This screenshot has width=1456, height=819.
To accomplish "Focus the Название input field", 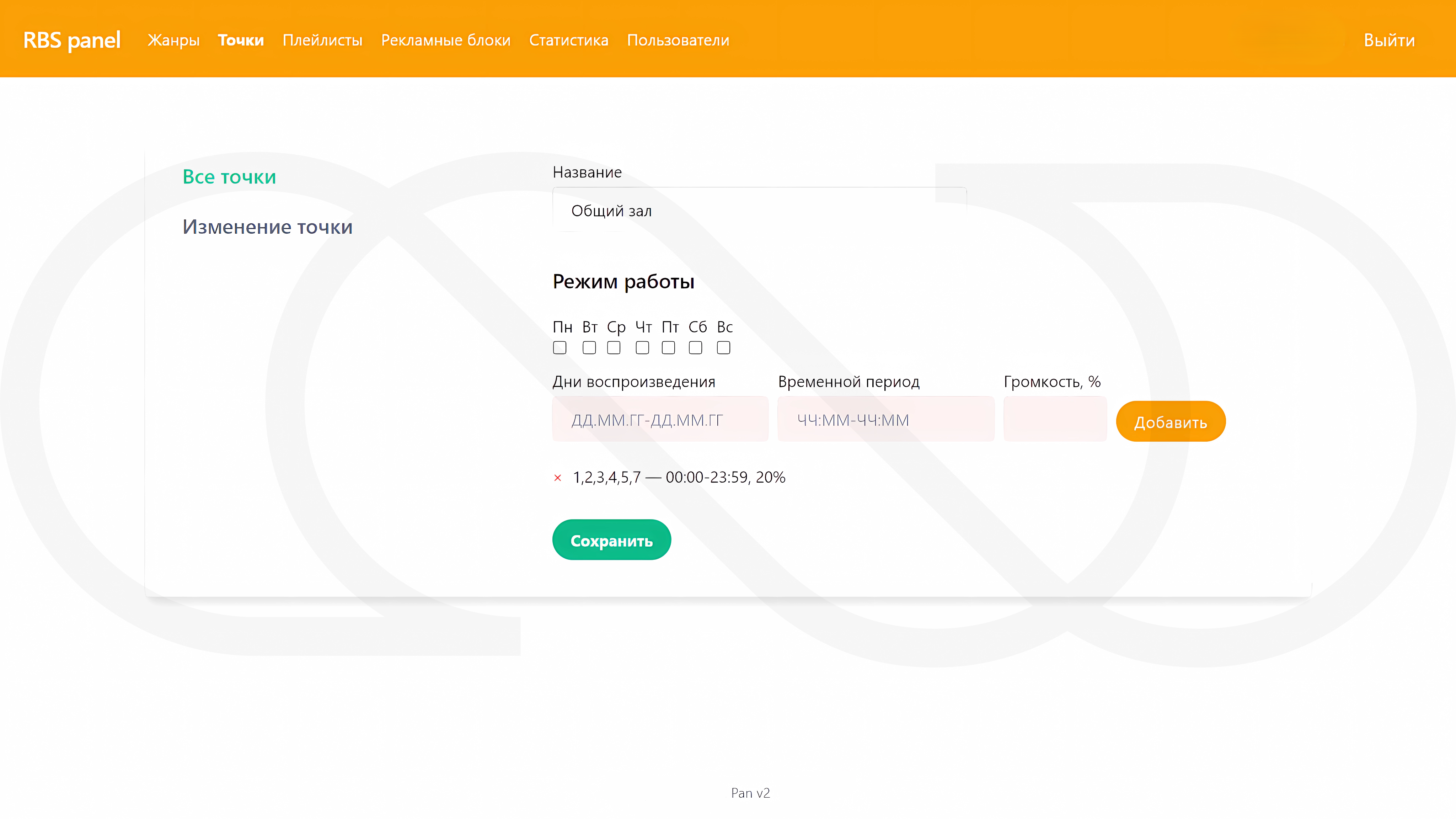I will (759, 211).
